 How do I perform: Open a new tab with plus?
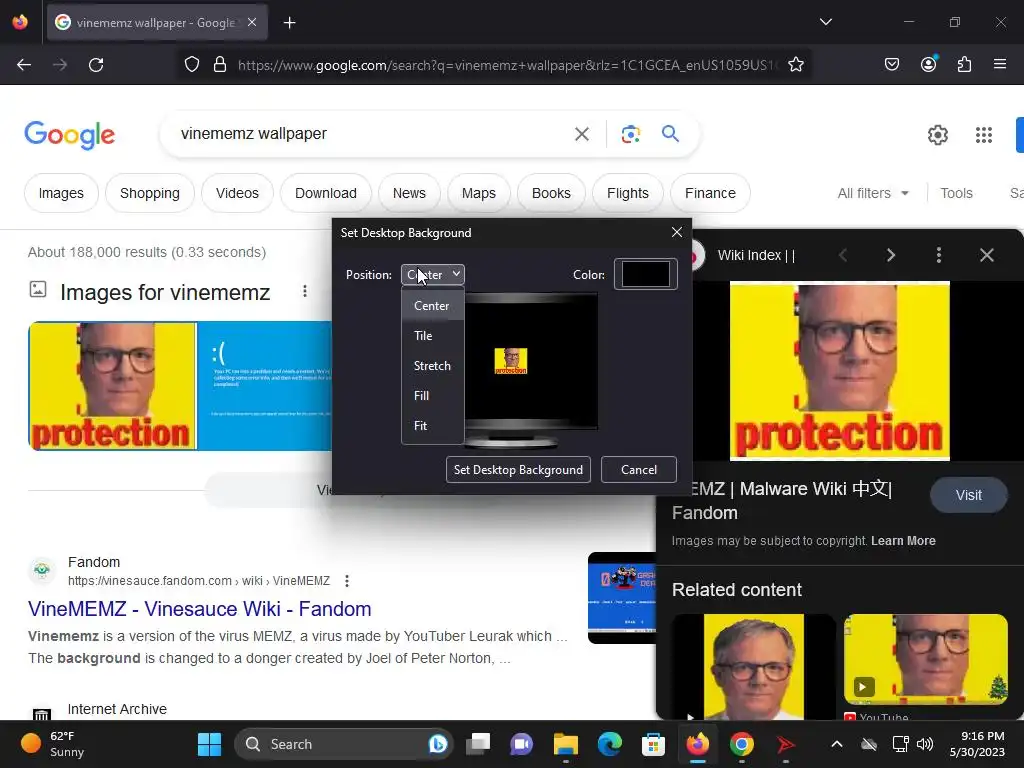(289, 23)
